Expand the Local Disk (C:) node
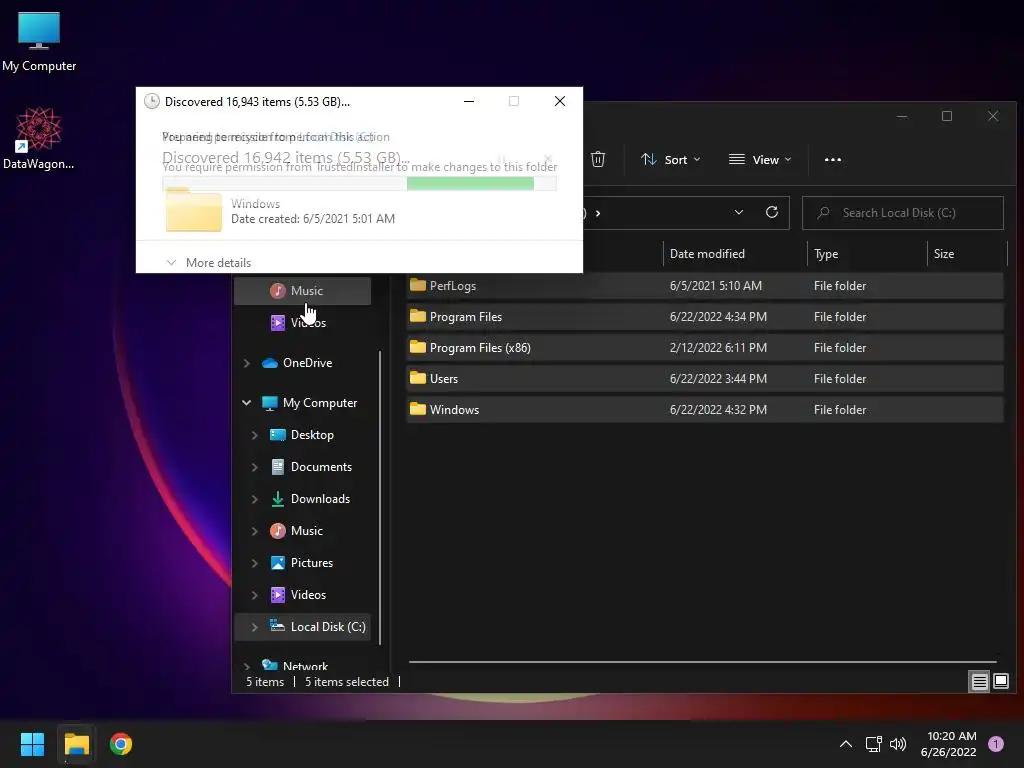 click(255, 627)
